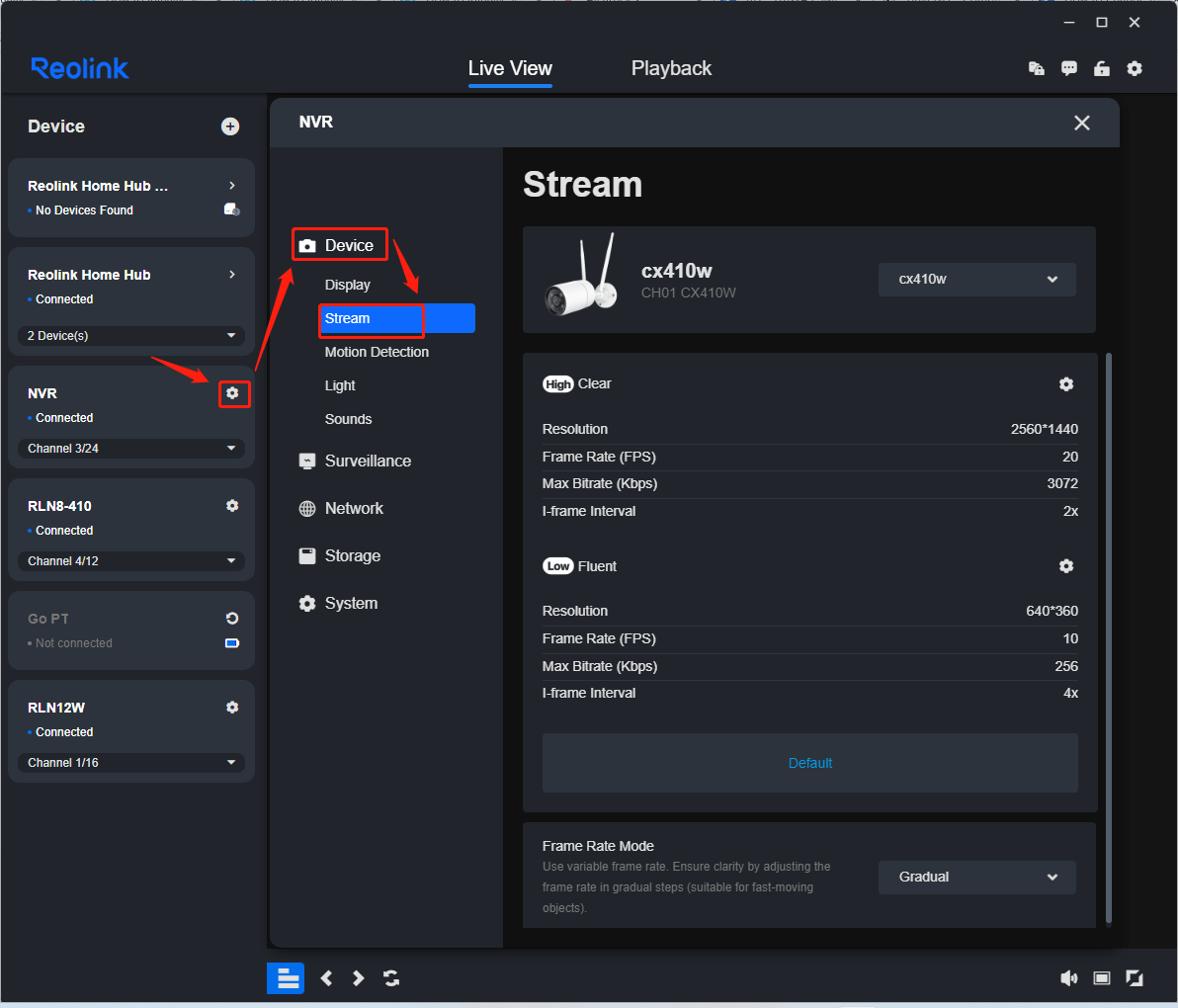Select the RLN12W device name
The width and height of the screenshot is (1178, 1008).
[56, 708]
